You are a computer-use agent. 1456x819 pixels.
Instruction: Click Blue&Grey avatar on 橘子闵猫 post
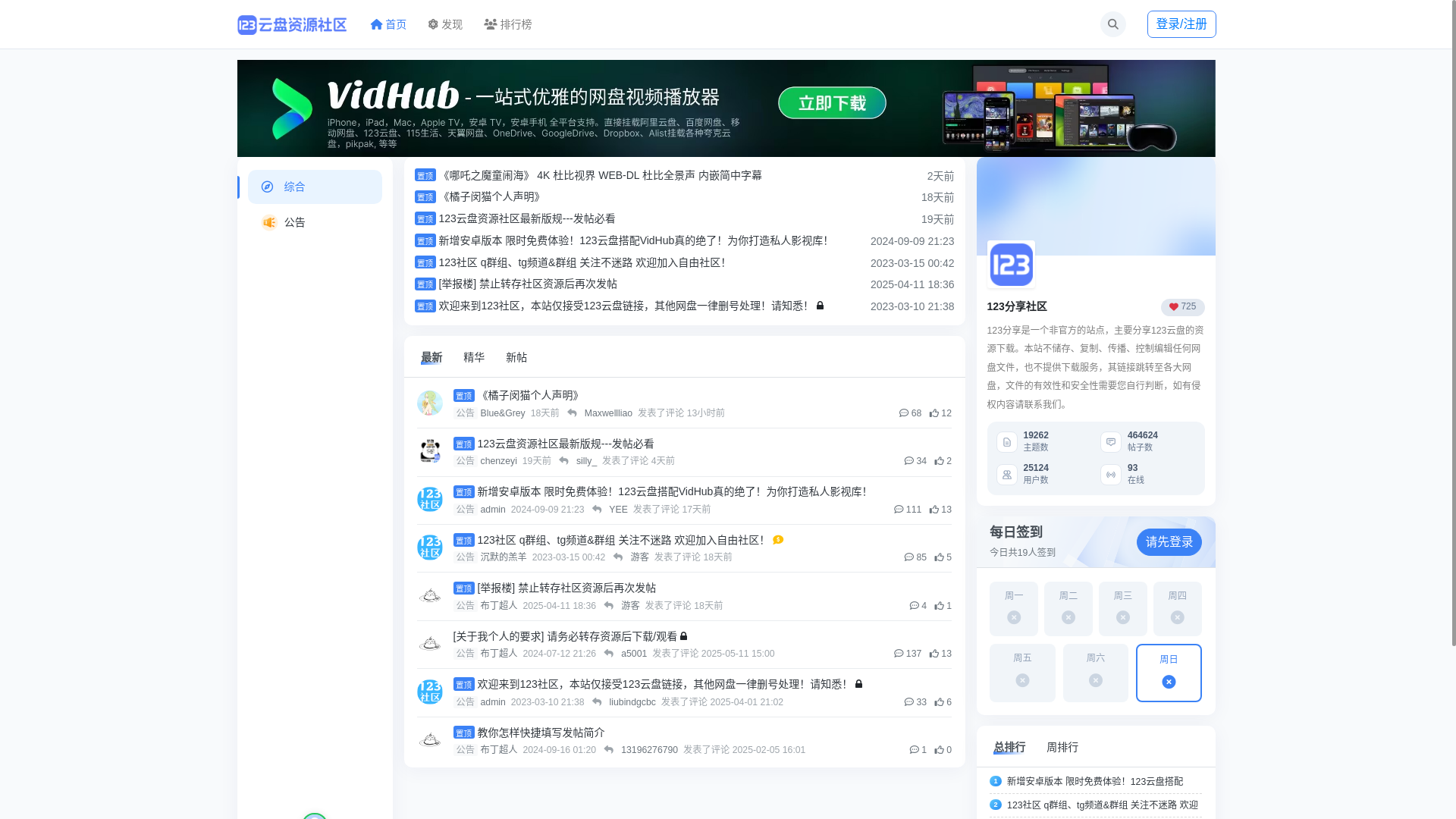coord(430,403)
